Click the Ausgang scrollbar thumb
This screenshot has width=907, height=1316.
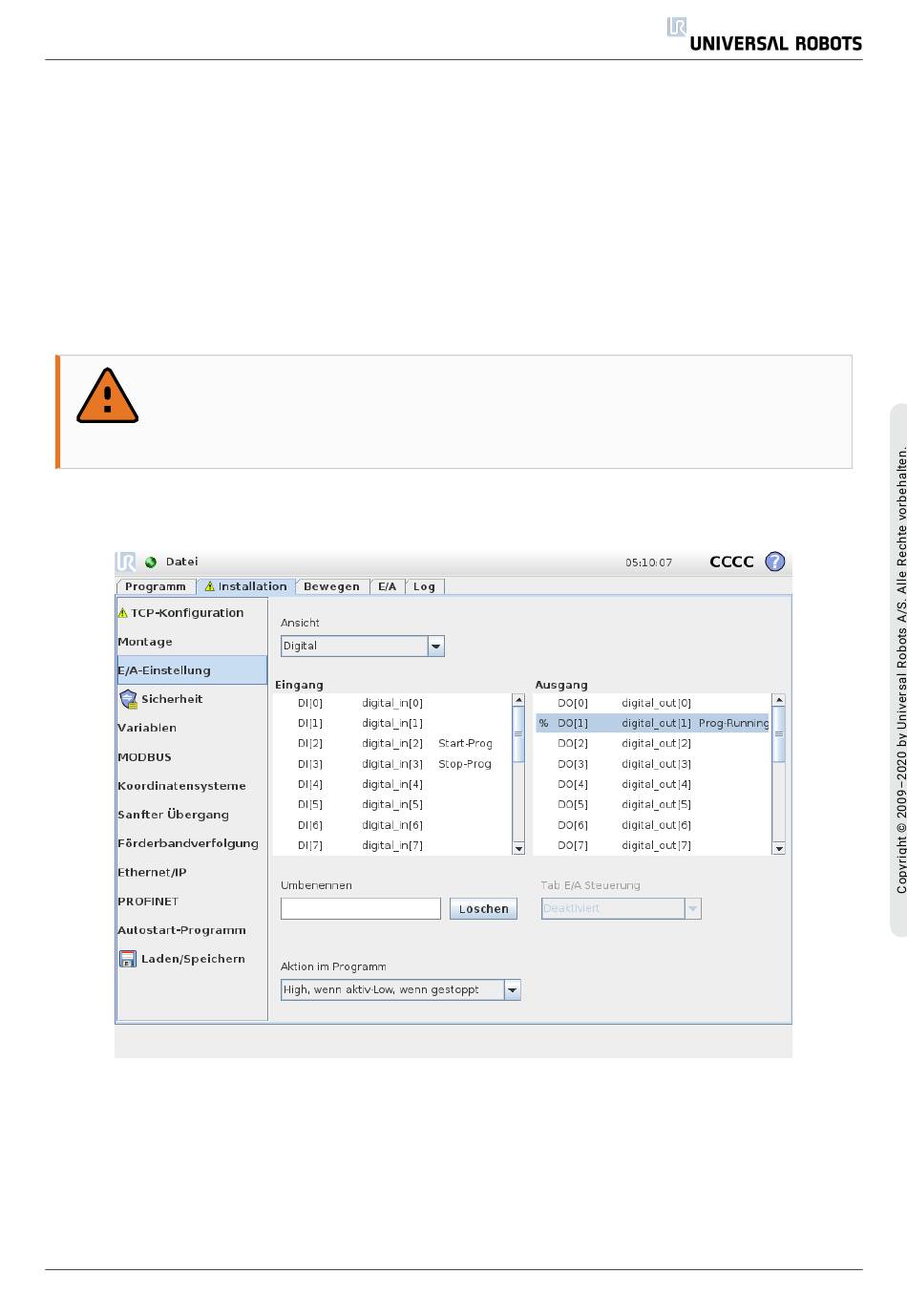779,734
